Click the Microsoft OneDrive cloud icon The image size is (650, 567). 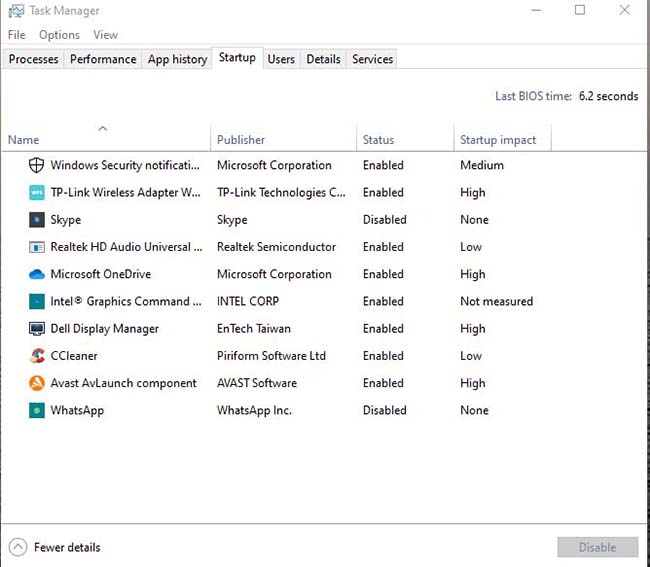point(36,274)
